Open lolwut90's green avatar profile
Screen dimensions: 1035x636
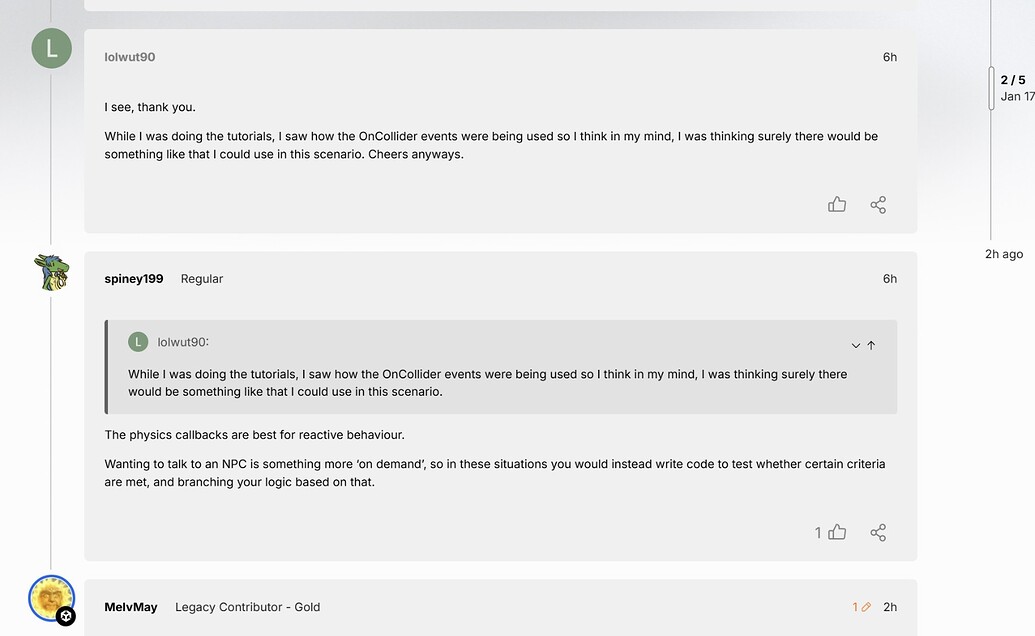(x=52, y=48)
